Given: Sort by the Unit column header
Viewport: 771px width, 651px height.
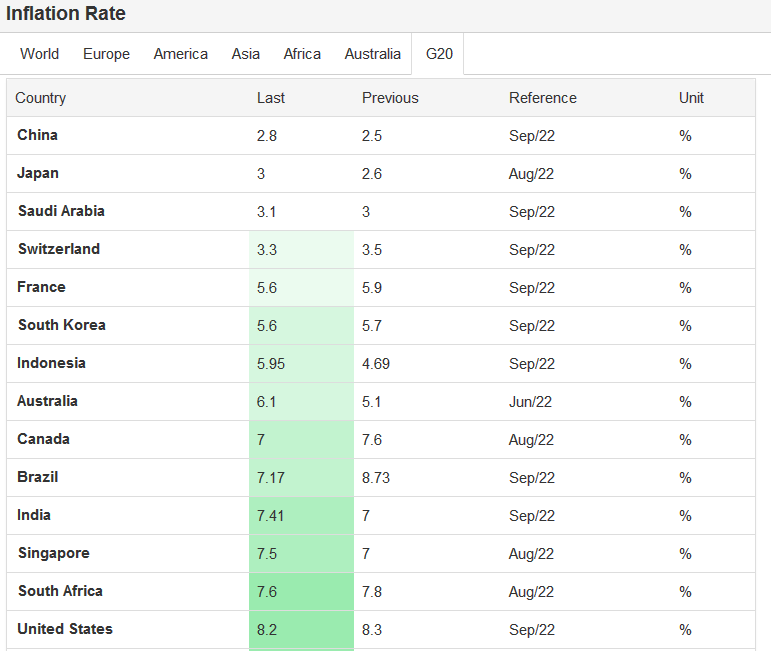Looking at the screenshot, I should [x=691, y=98].
